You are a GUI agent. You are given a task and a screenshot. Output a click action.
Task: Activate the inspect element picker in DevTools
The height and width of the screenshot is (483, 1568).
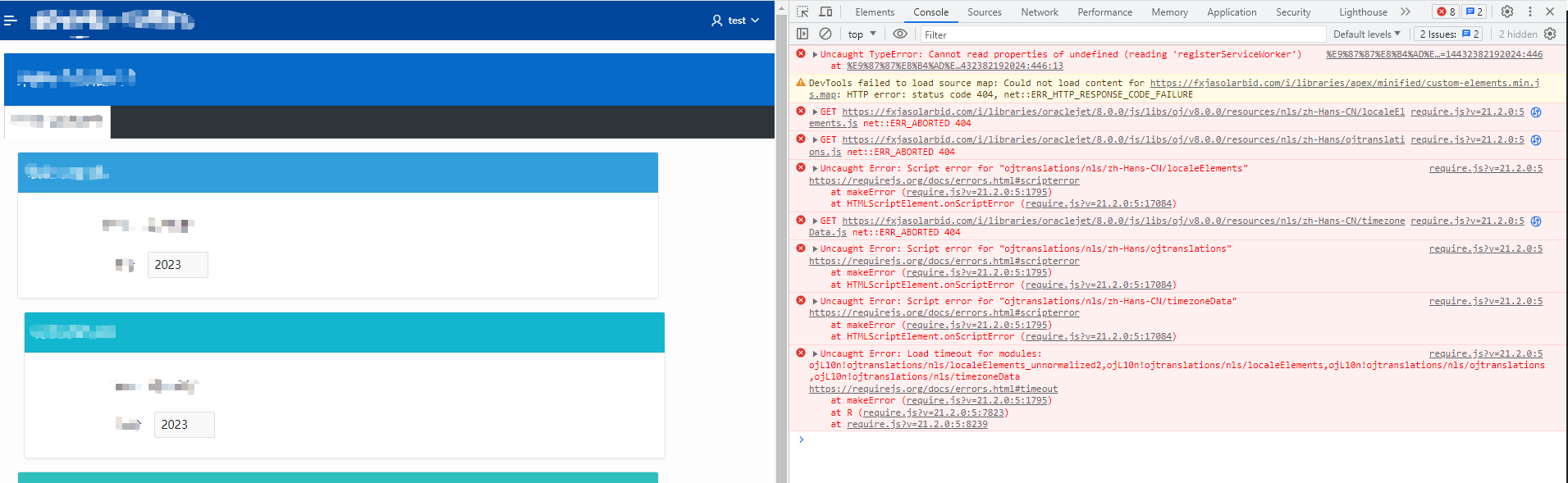click(802, 11)
